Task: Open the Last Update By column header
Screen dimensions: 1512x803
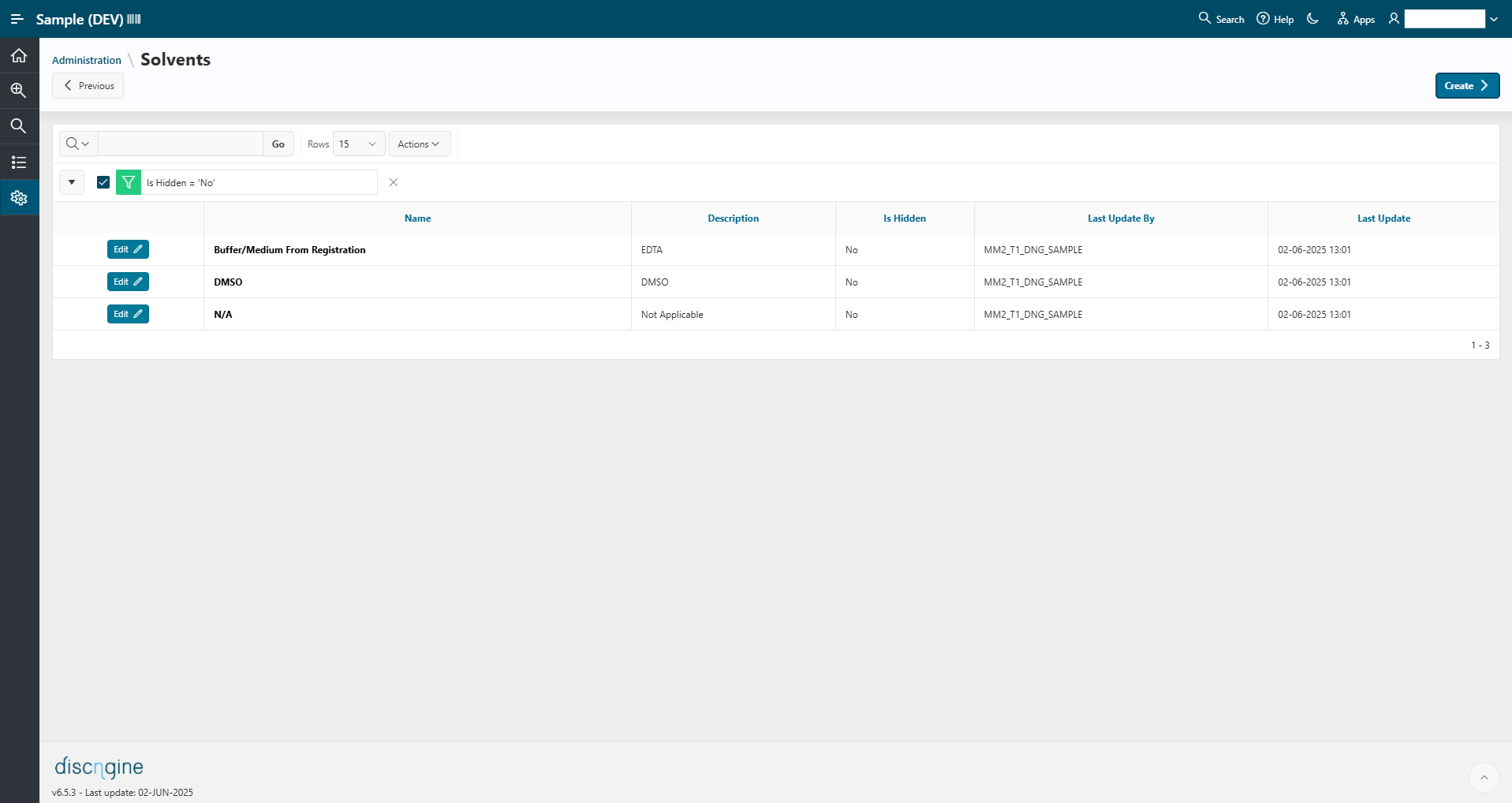Action: click(x=1121, y=218)
